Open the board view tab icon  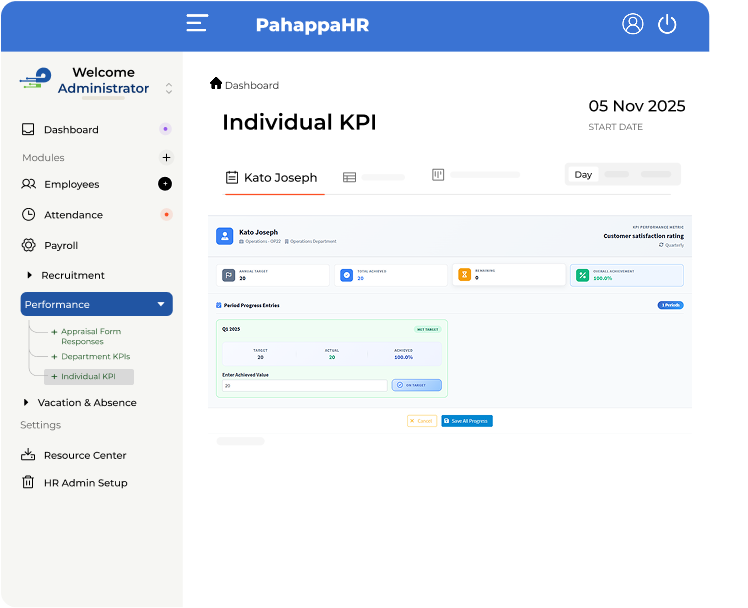coord(438,175)
